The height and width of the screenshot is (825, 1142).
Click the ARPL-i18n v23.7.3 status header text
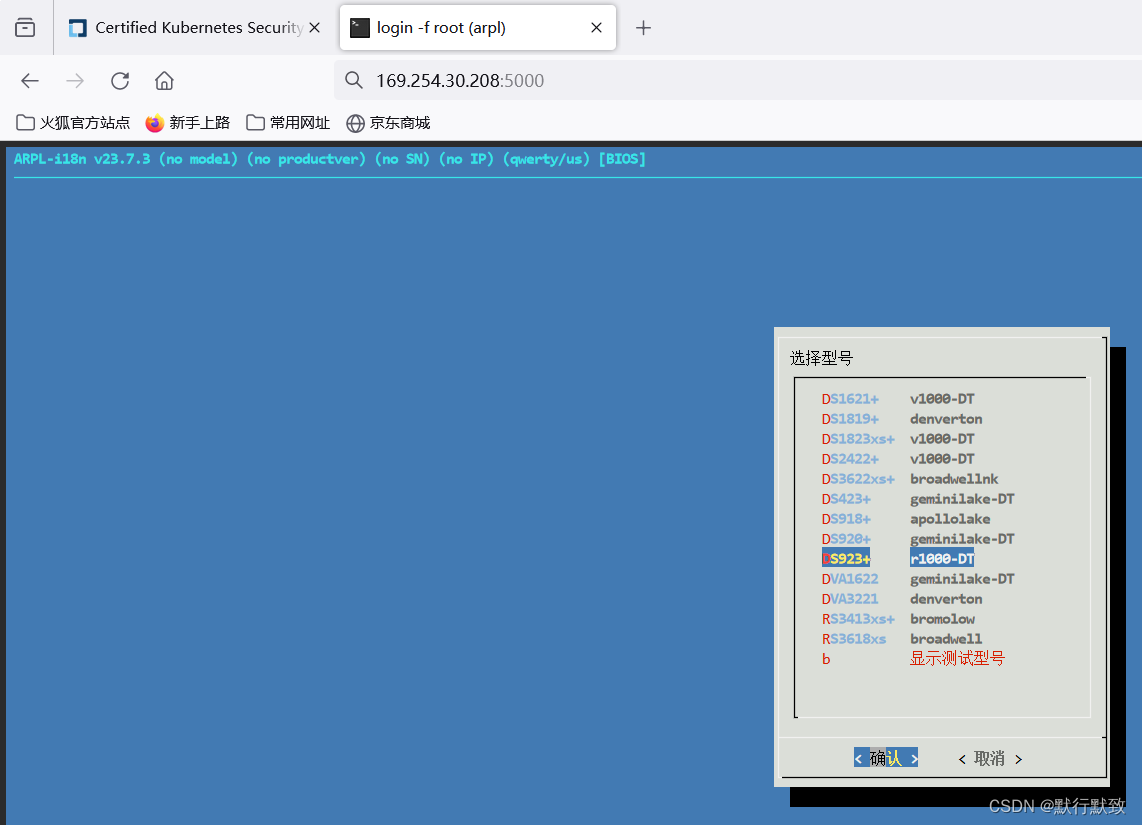click(x=330, y=159)
